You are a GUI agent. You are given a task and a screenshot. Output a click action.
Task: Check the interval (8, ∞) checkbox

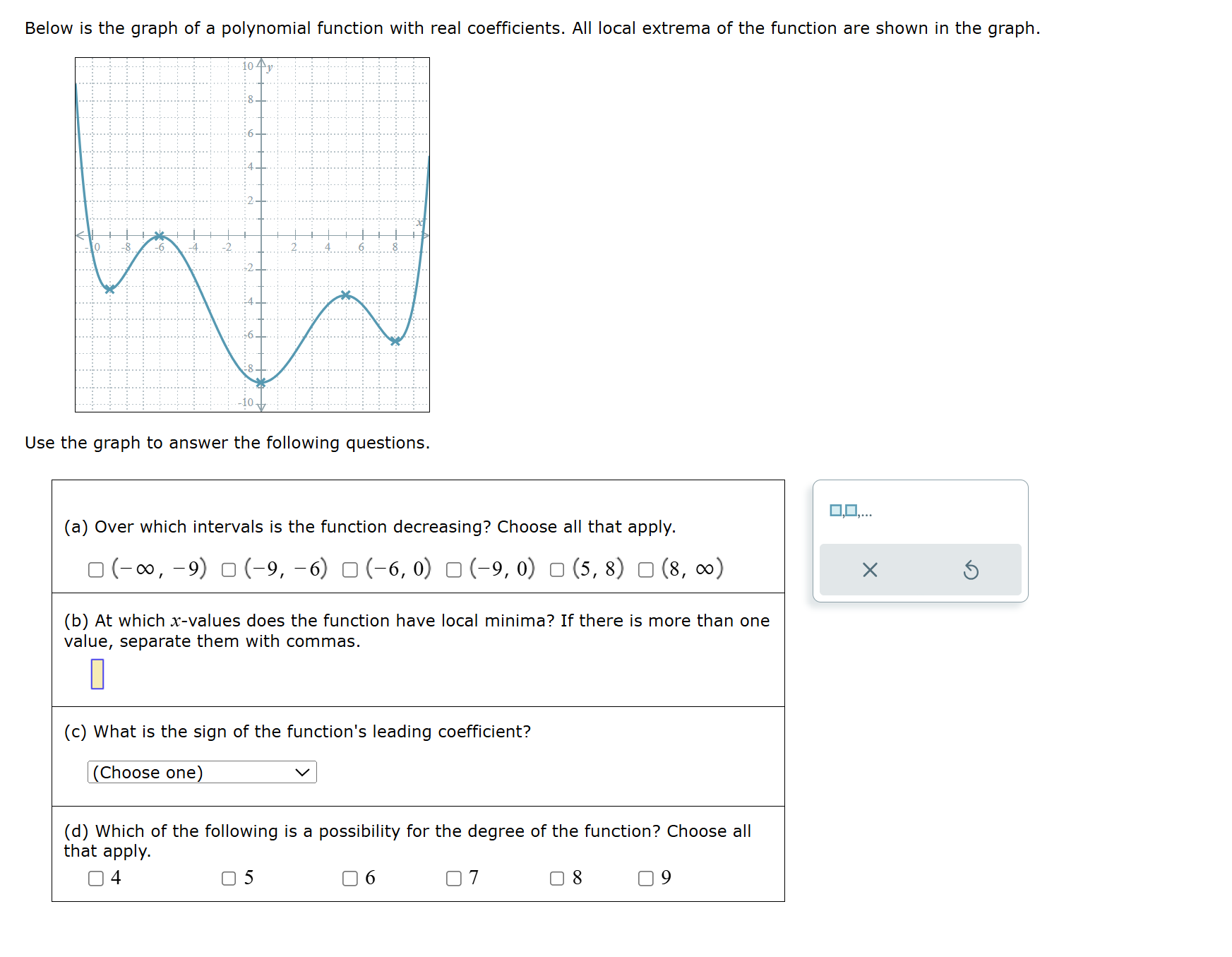pyautogui.click(x=644, y=570)
